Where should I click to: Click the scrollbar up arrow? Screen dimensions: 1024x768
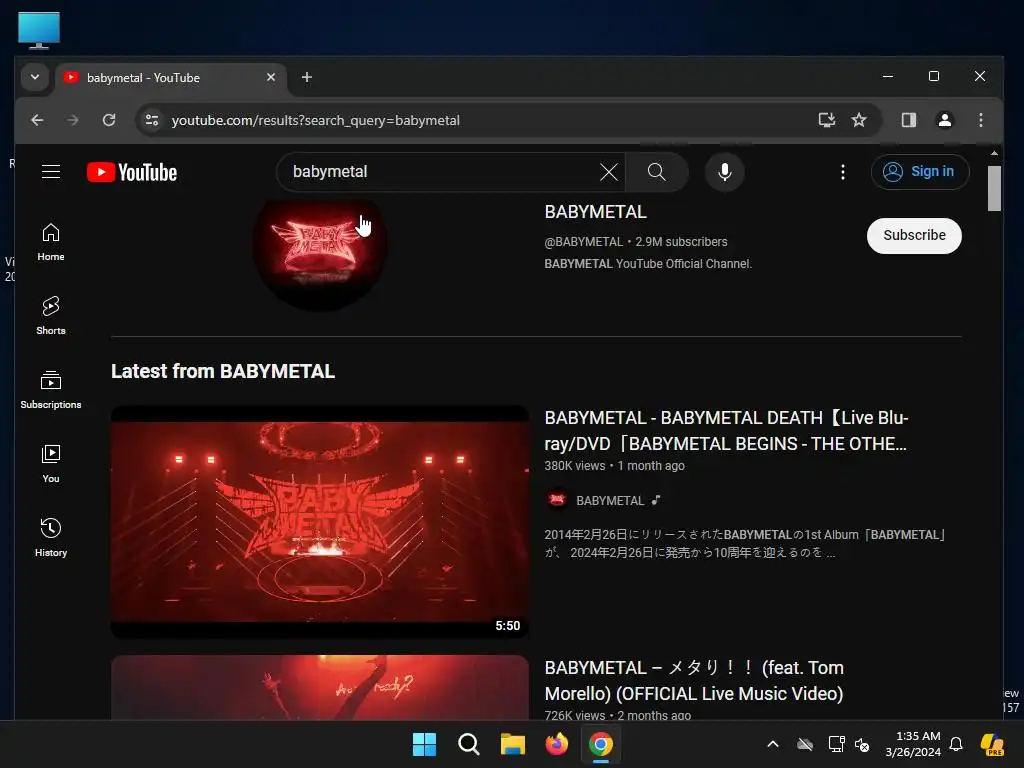tap(994, 153)
